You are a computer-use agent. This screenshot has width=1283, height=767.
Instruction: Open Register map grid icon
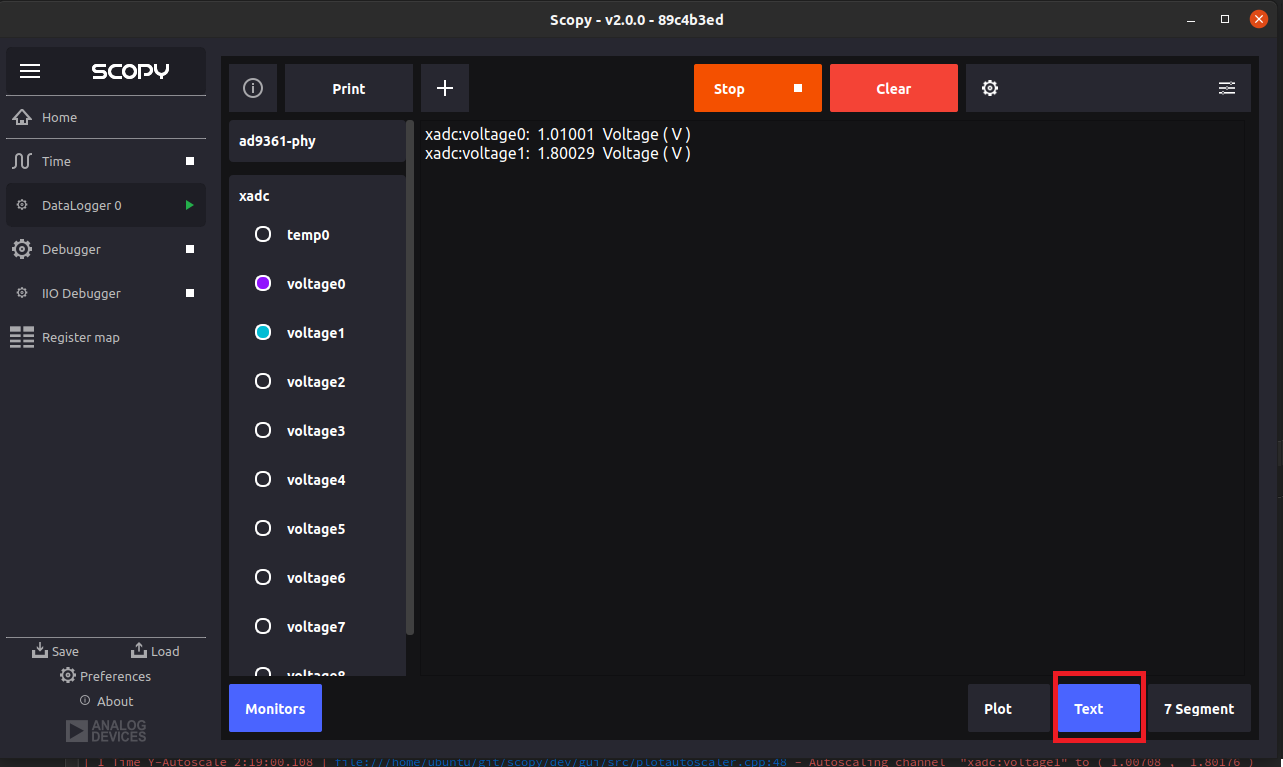[21, 337]
